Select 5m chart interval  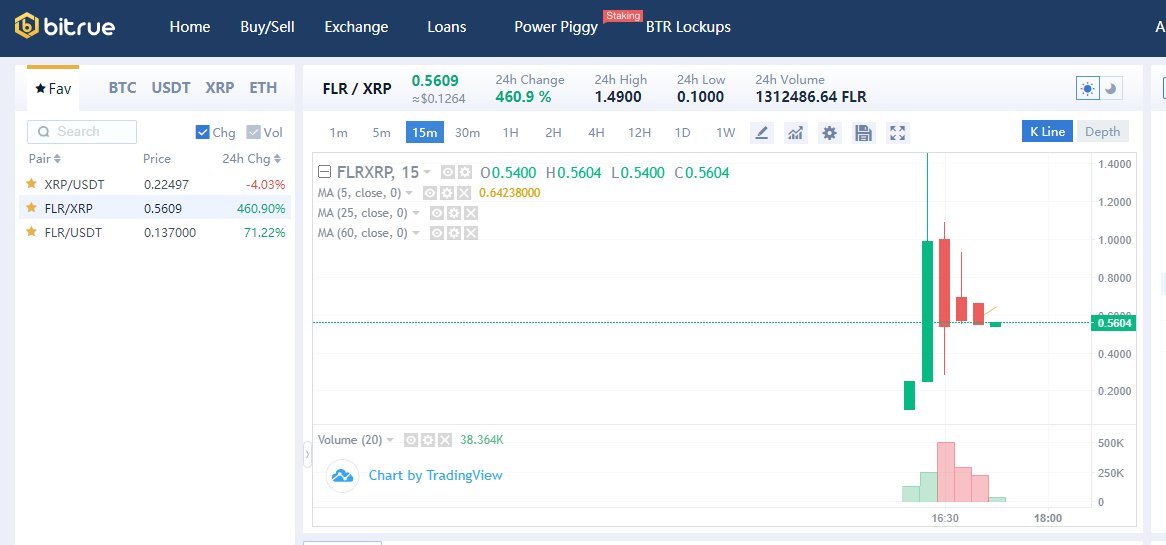(381, 132)
